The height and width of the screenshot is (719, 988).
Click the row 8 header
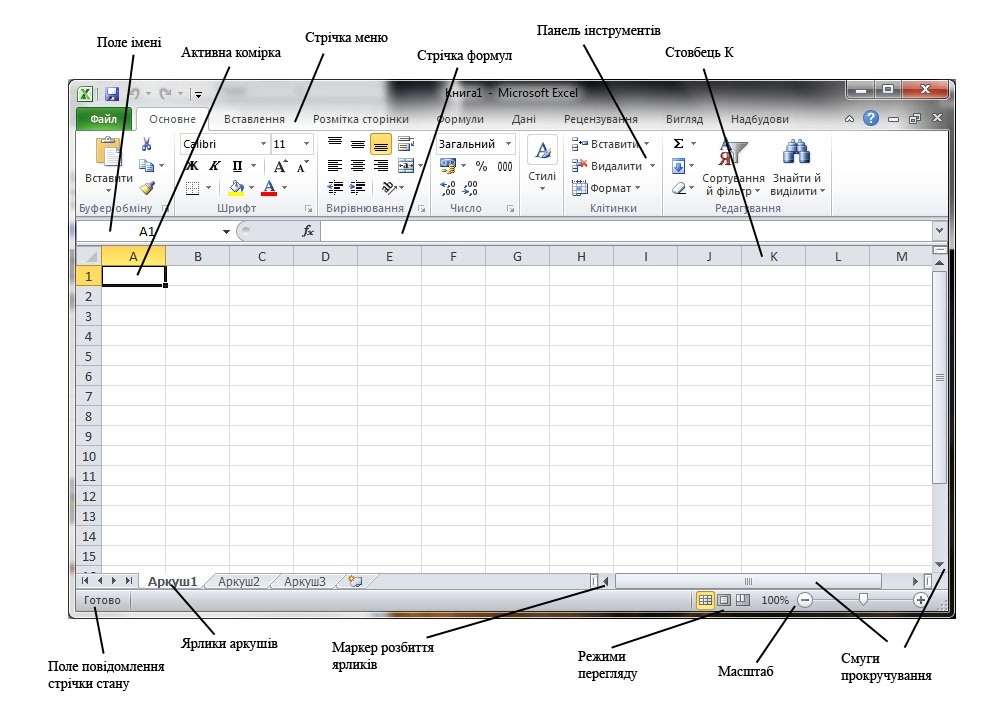(89, 417)
